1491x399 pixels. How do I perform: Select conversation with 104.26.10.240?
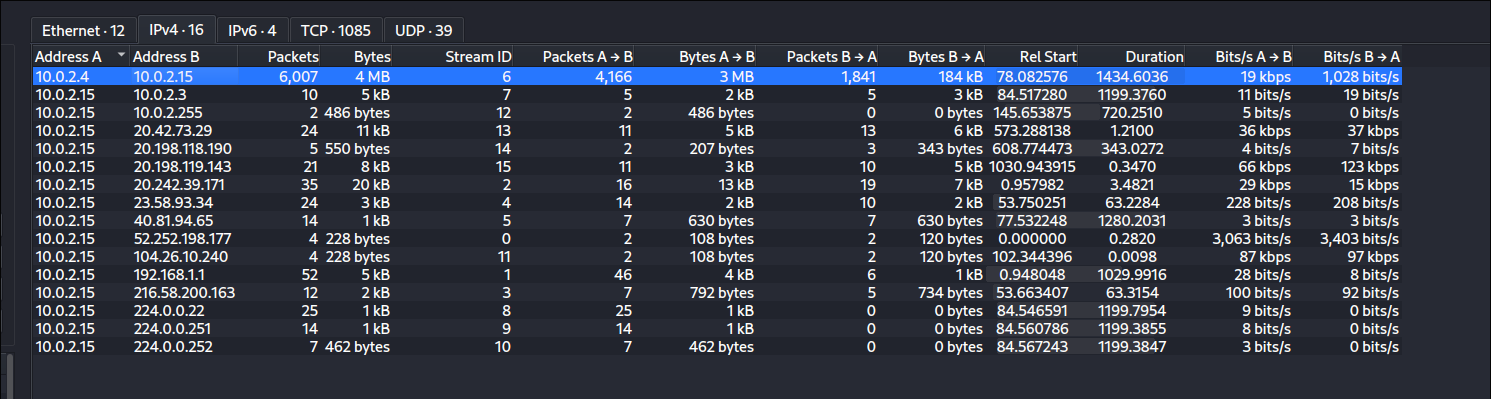717,256
